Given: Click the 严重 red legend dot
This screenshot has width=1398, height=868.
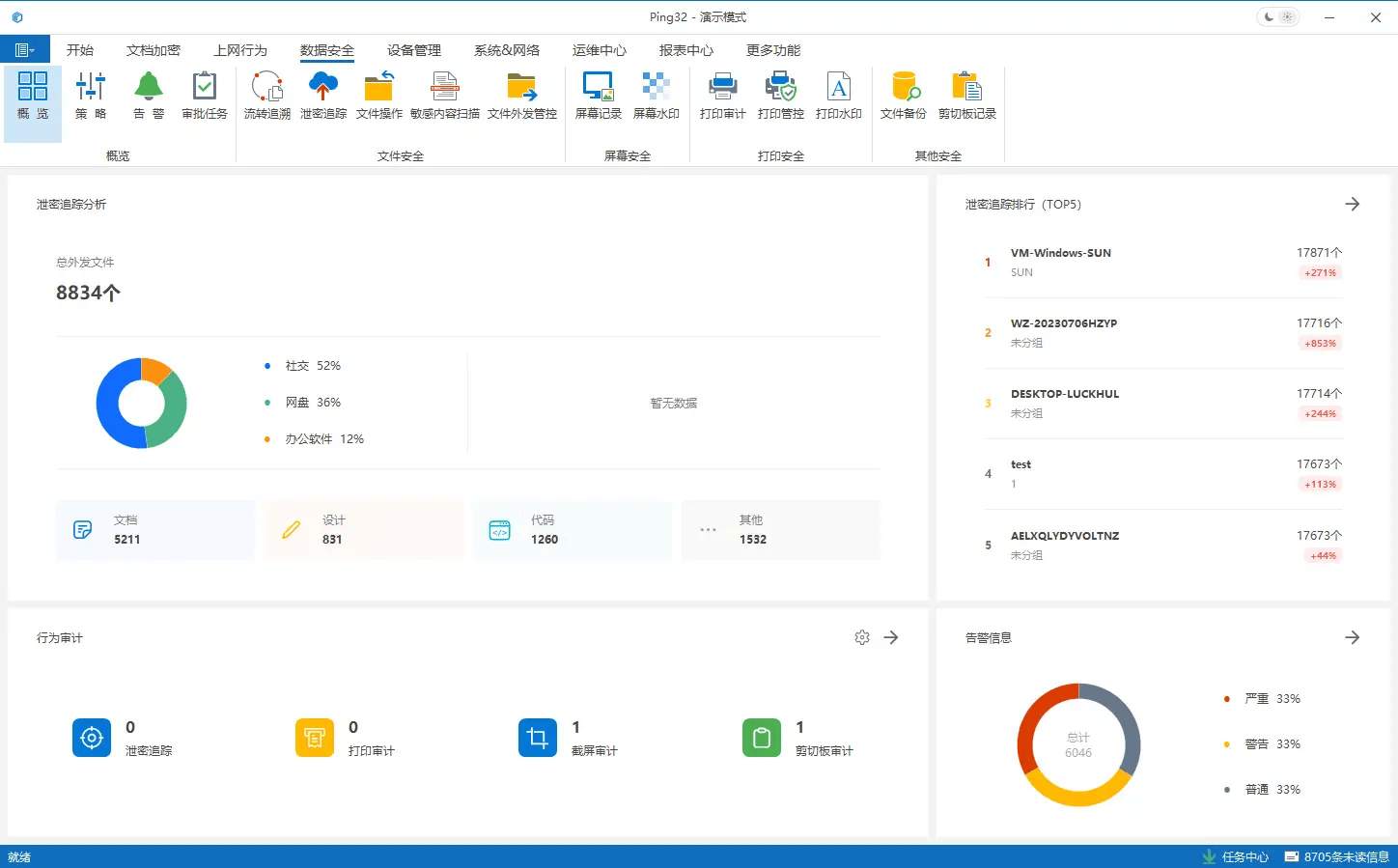Looking at the screenshot, I should [x=1227, y=699].
